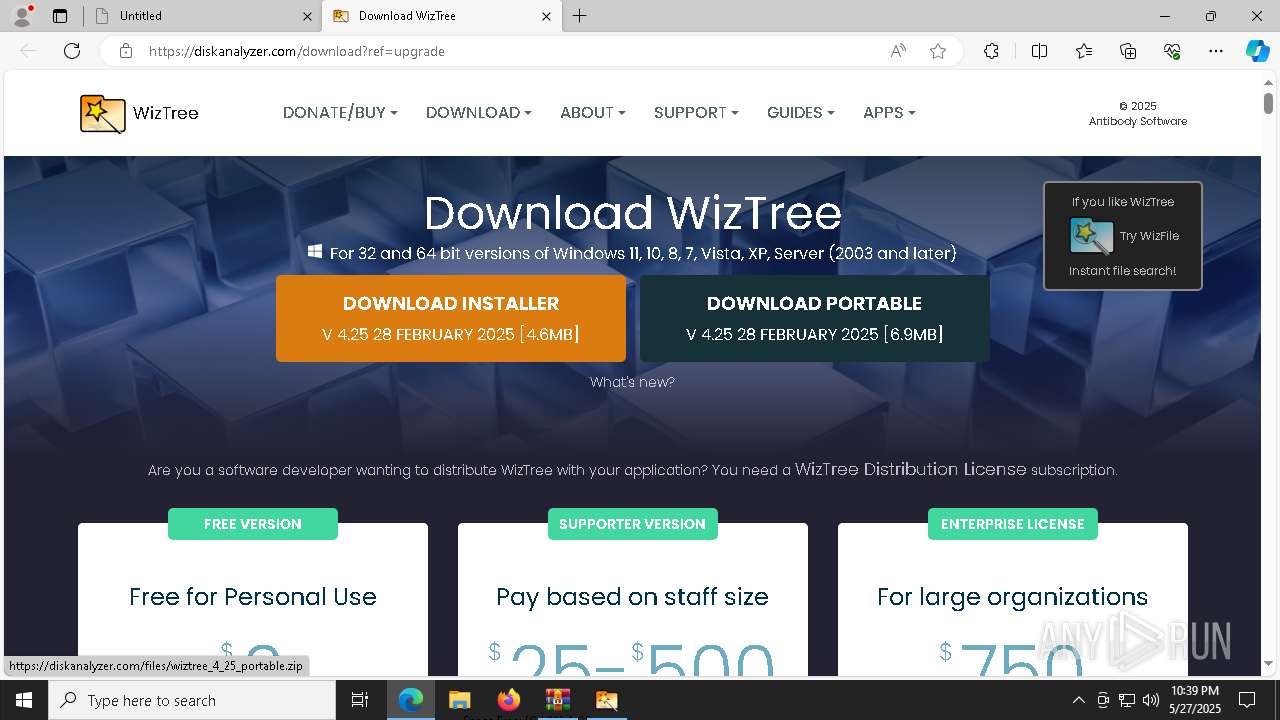This screenshot has height=720, width=1280.
Task: Add page to favorites star icon
Action: pos(938,51)
